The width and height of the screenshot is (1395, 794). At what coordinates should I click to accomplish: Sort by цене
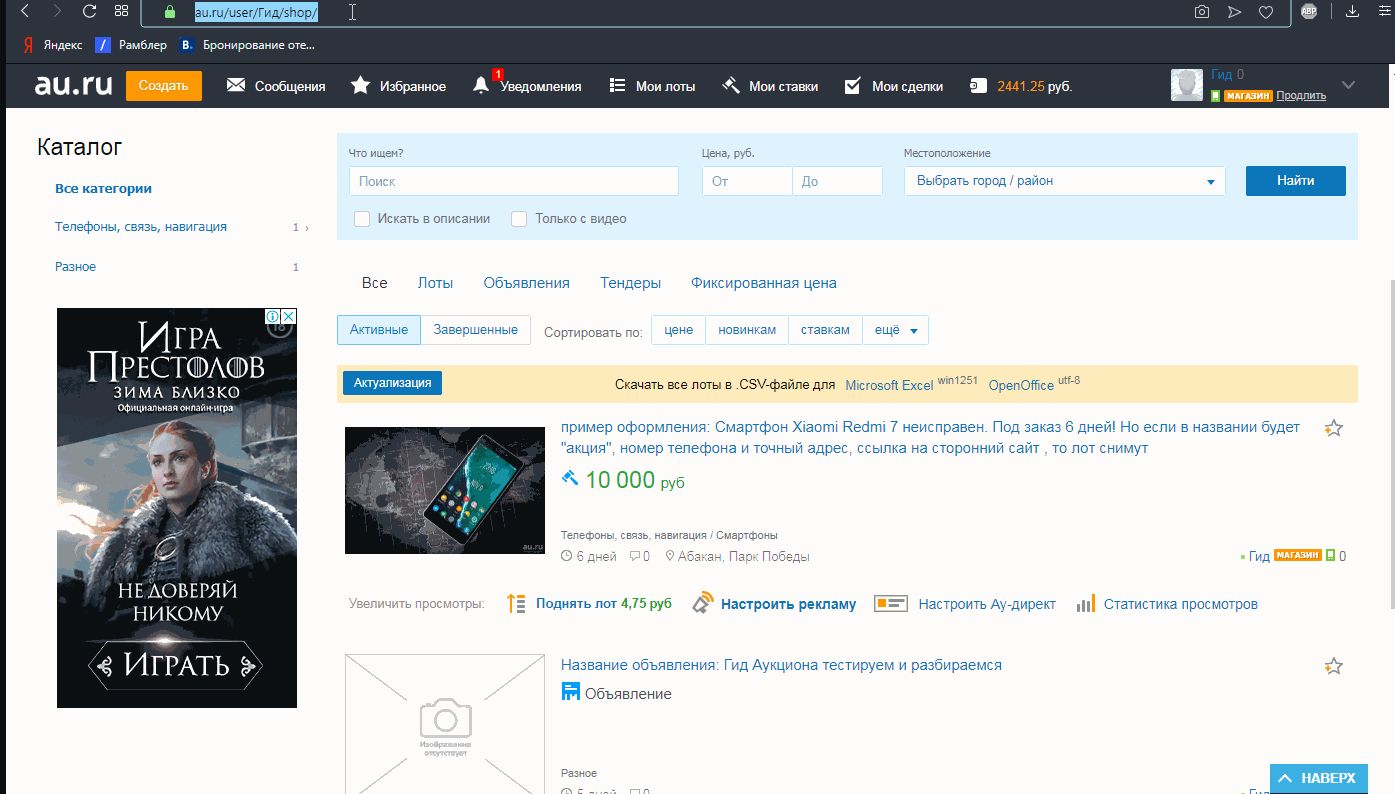[x=678, y=330]
